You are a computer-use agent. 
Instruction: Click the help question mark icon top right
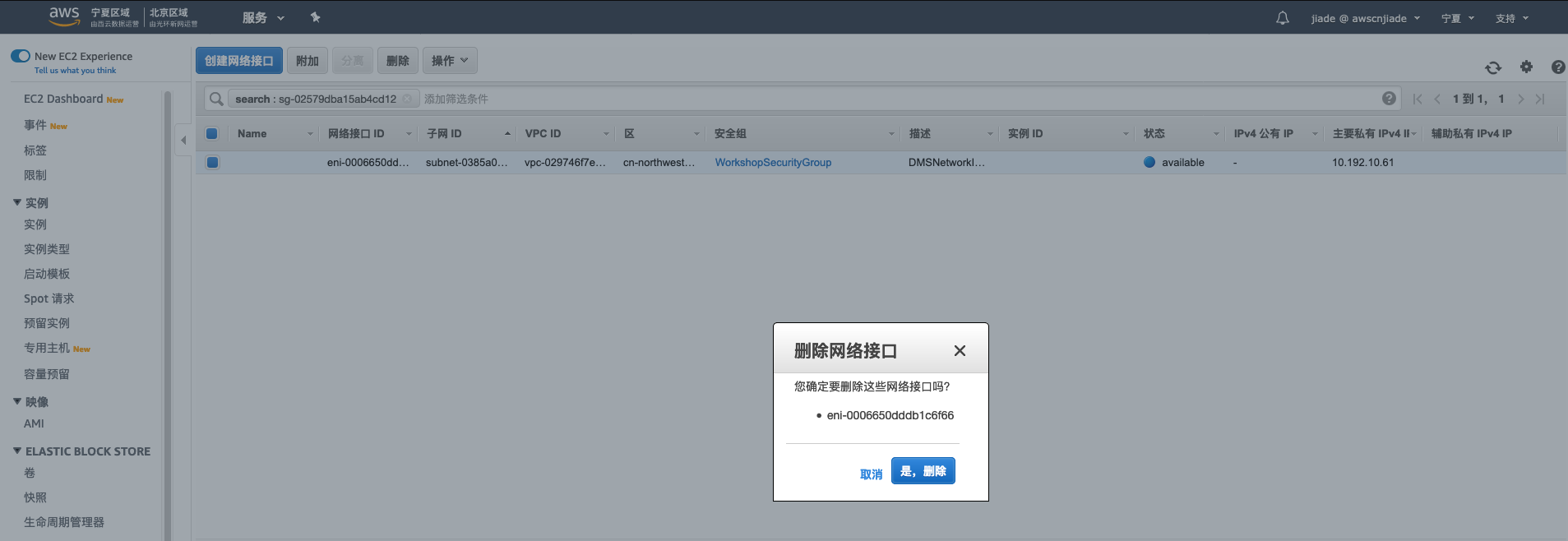tap(1557, 67)
